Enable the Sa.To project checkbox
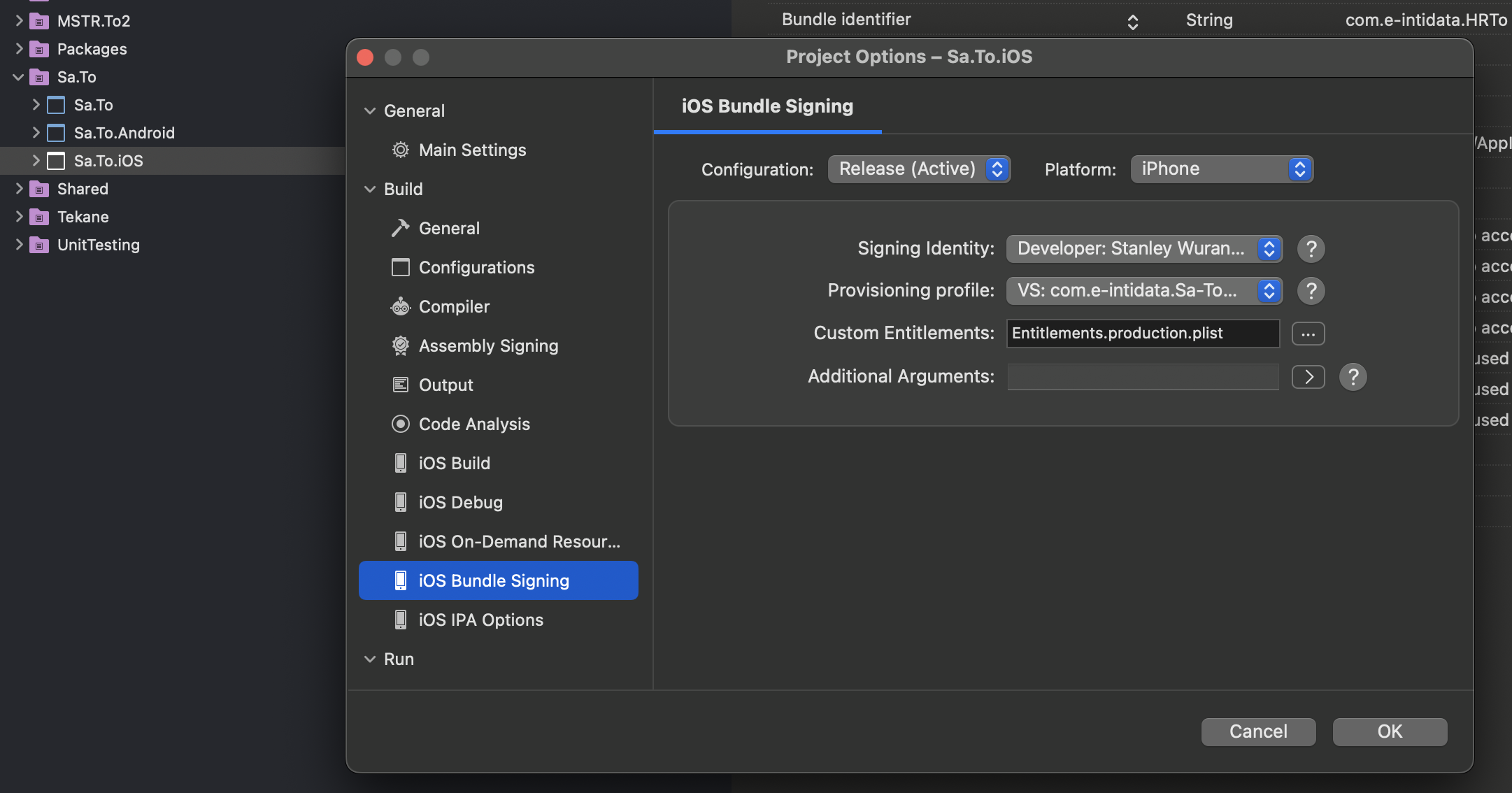The image size is (1512, 793). pos(55,104)
